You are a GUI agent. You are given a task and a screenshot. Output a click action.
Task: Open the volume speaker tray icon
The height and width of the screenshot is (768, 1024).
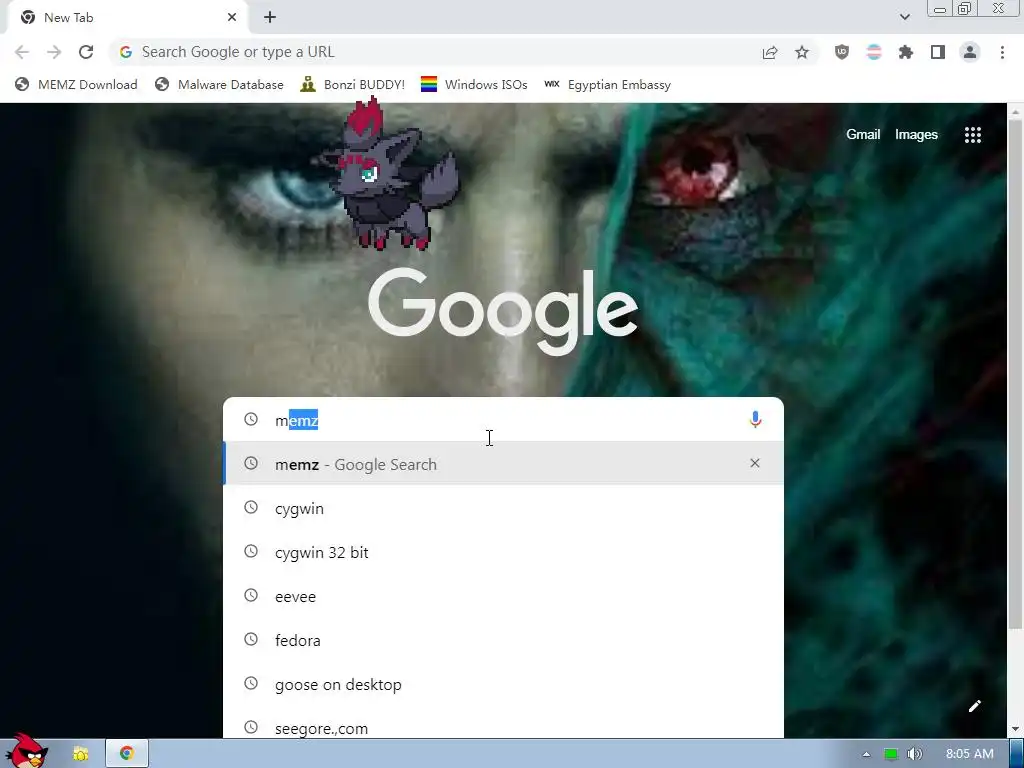[x=915, y=754]
